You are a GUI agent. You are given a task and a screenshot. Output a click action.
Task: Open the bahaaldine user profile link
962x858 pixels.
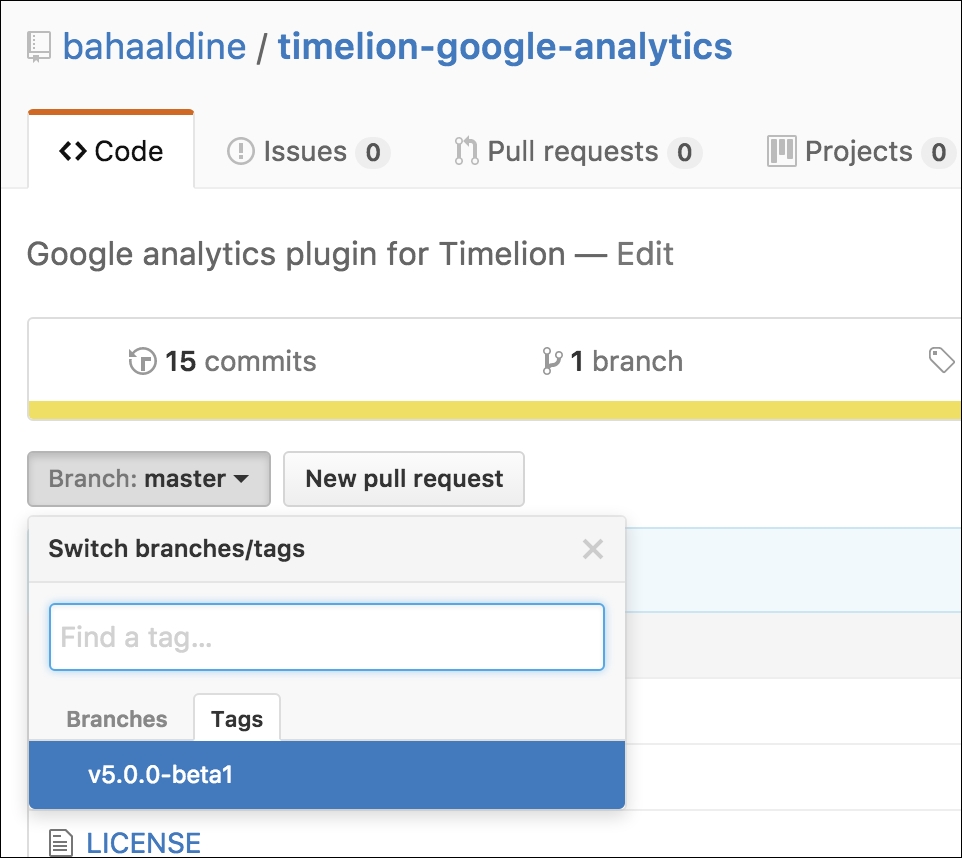coord(154,47)
